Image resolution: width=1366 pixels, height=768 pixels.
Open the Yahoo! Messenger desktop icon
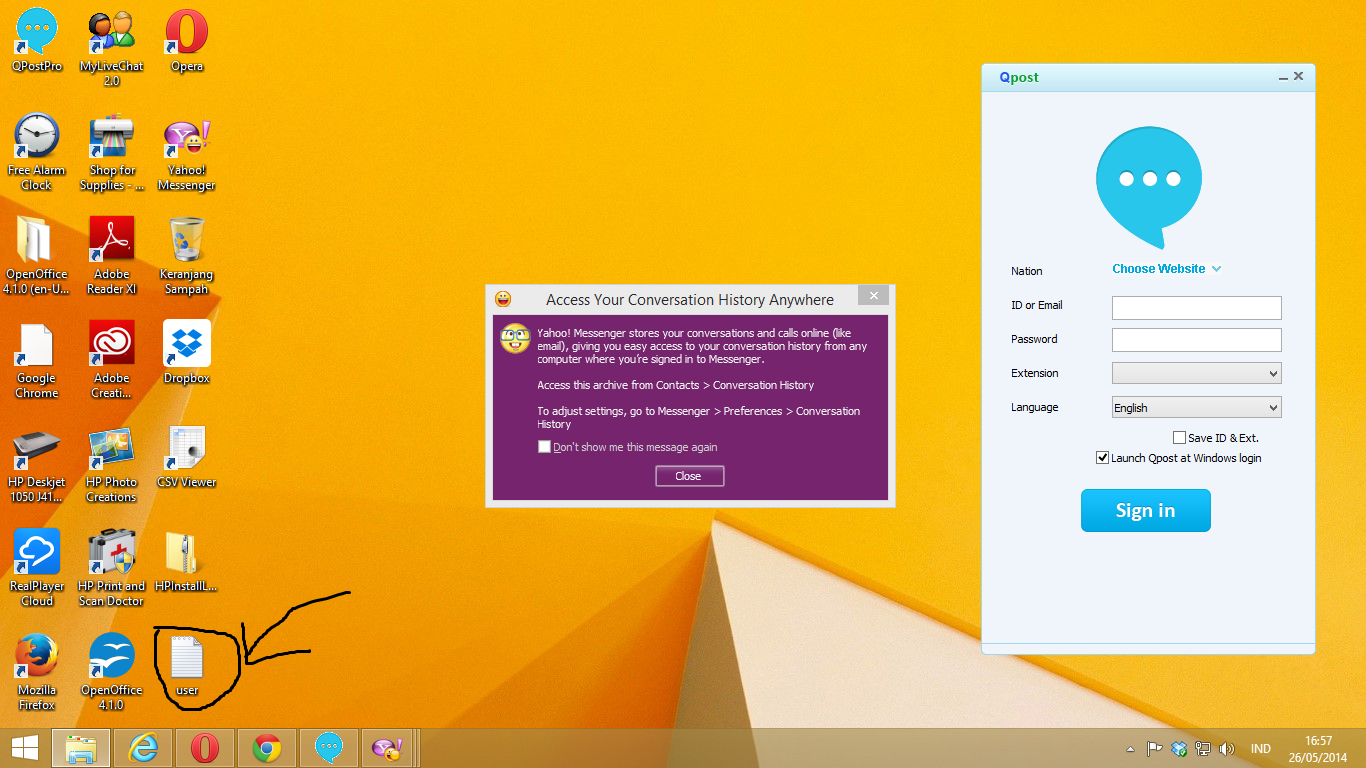[x=186, y=145]
